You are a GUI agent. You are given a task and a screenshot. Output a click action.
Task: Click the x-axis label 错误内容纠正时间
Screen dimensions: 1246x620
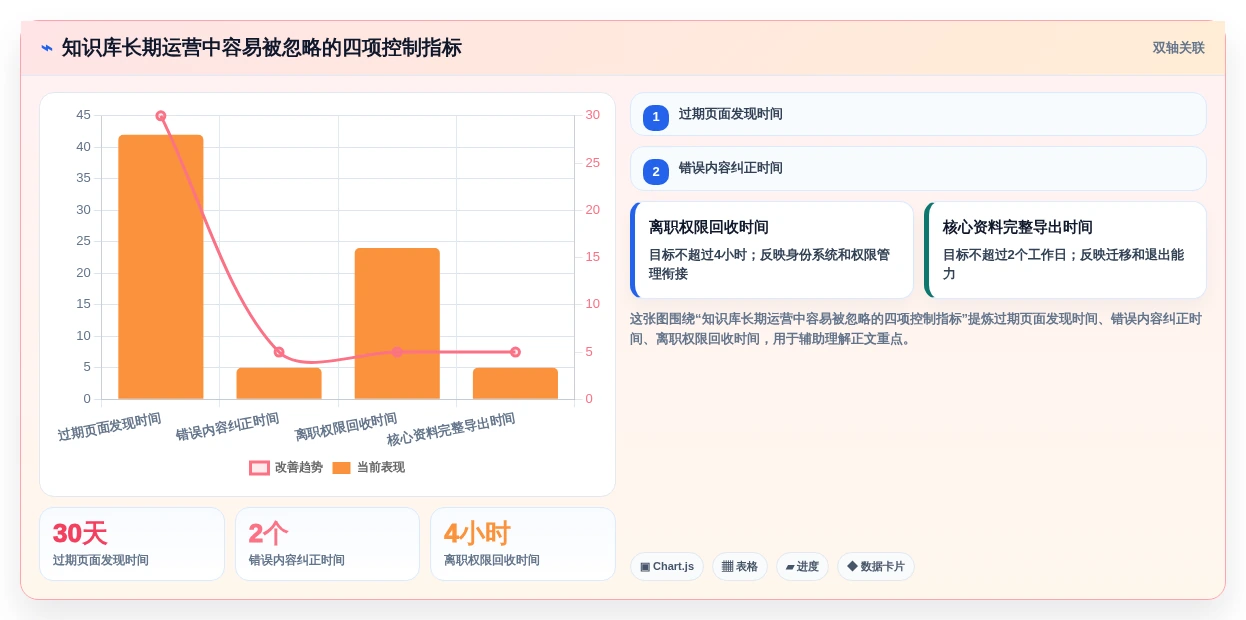pyautogui.click(x=228, y=427)
